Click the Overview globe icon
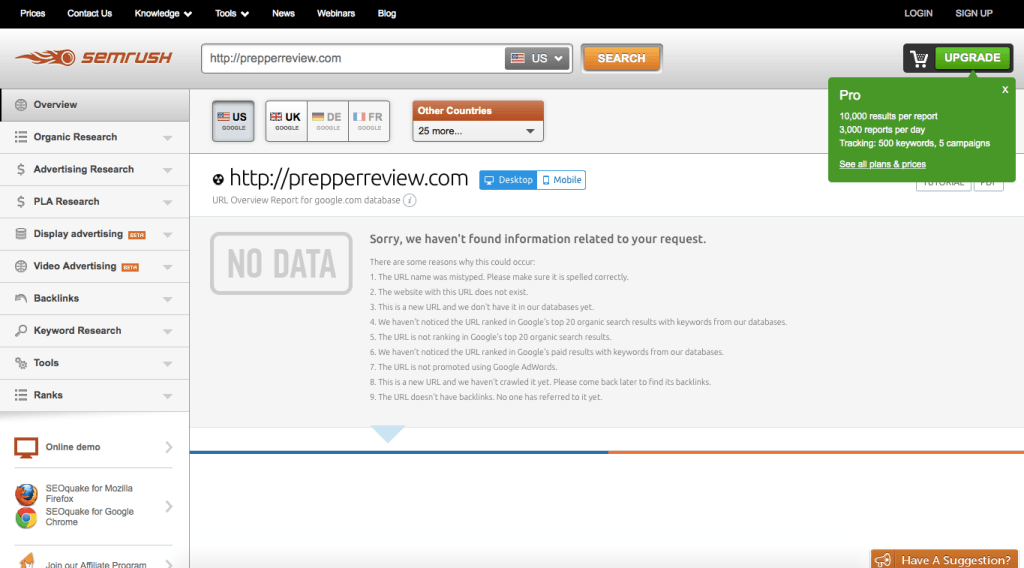 pos(21,104)
